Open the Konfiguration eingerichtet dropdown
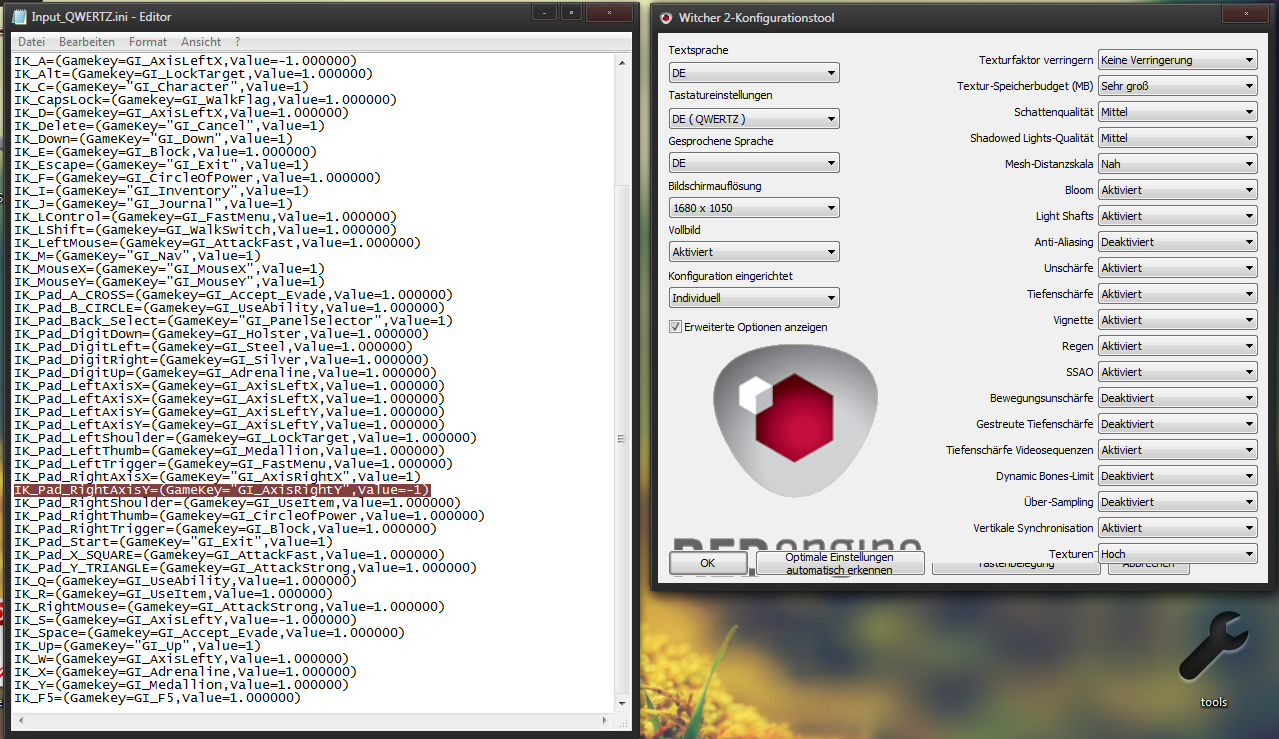 754,297
